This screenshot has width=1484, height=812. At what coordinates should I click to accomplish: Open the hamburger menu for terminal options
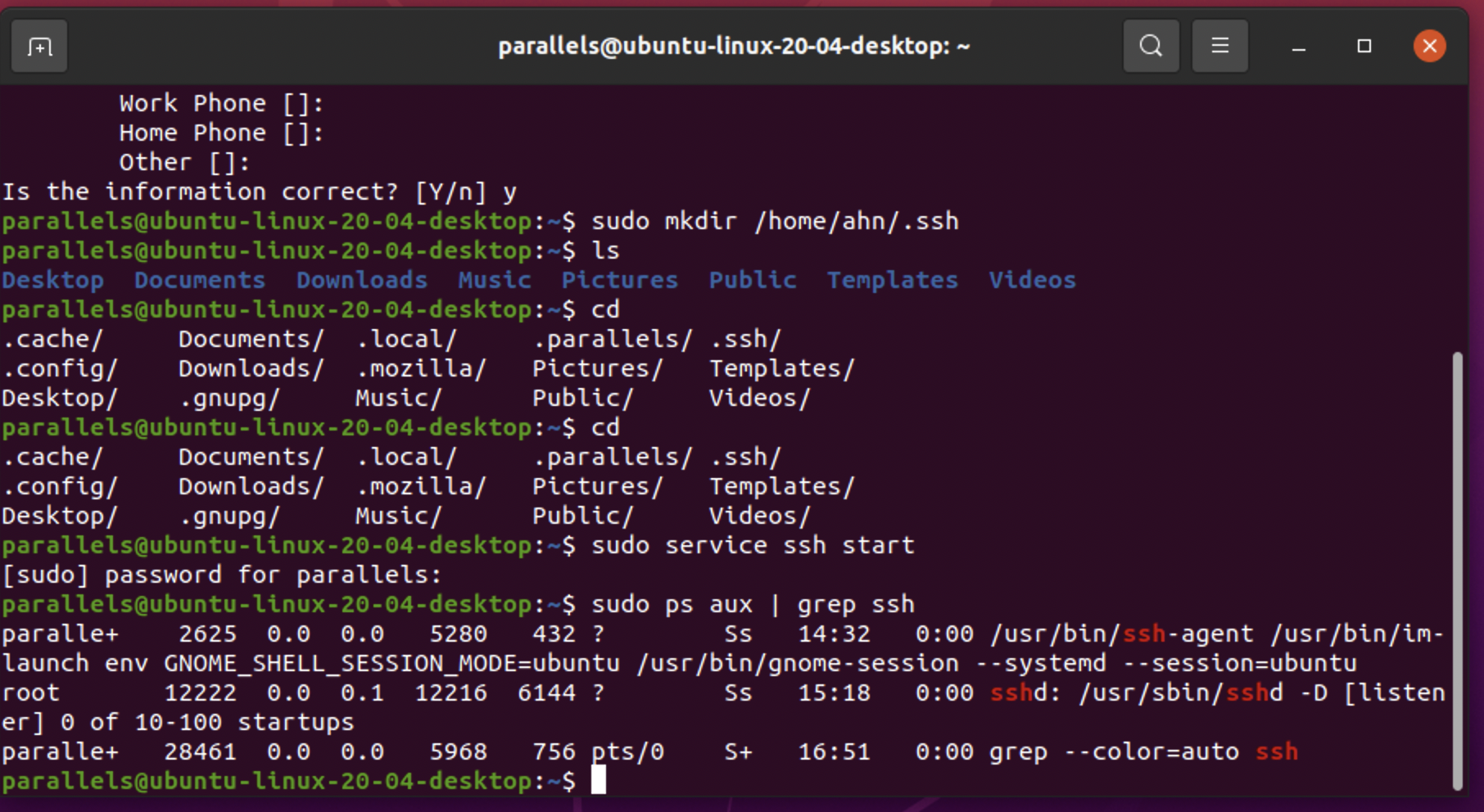pos(1219,45)
